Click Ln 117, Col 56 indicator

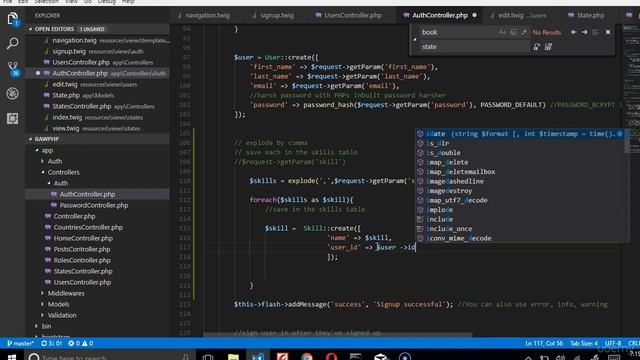(544, 343)
